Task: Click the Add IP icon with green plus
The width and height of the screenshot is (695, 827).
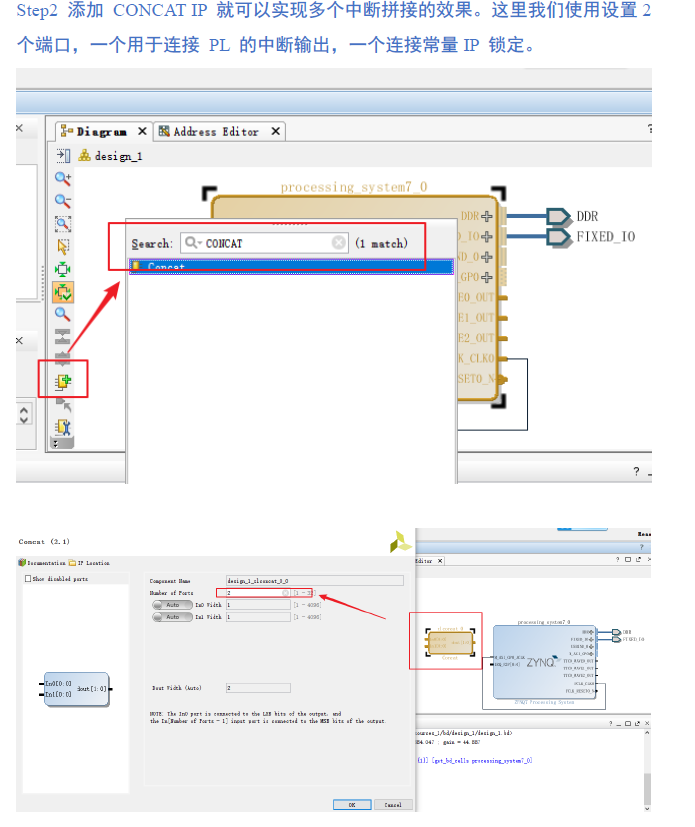Action: coord(63,381)
